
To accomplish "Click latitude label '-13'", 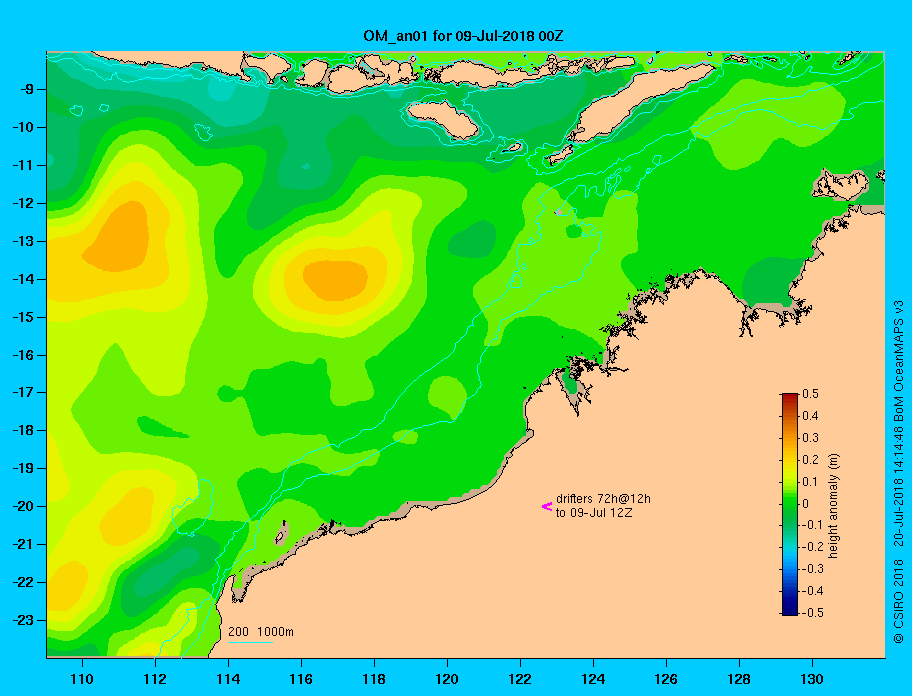I will [x=23, y=241].
